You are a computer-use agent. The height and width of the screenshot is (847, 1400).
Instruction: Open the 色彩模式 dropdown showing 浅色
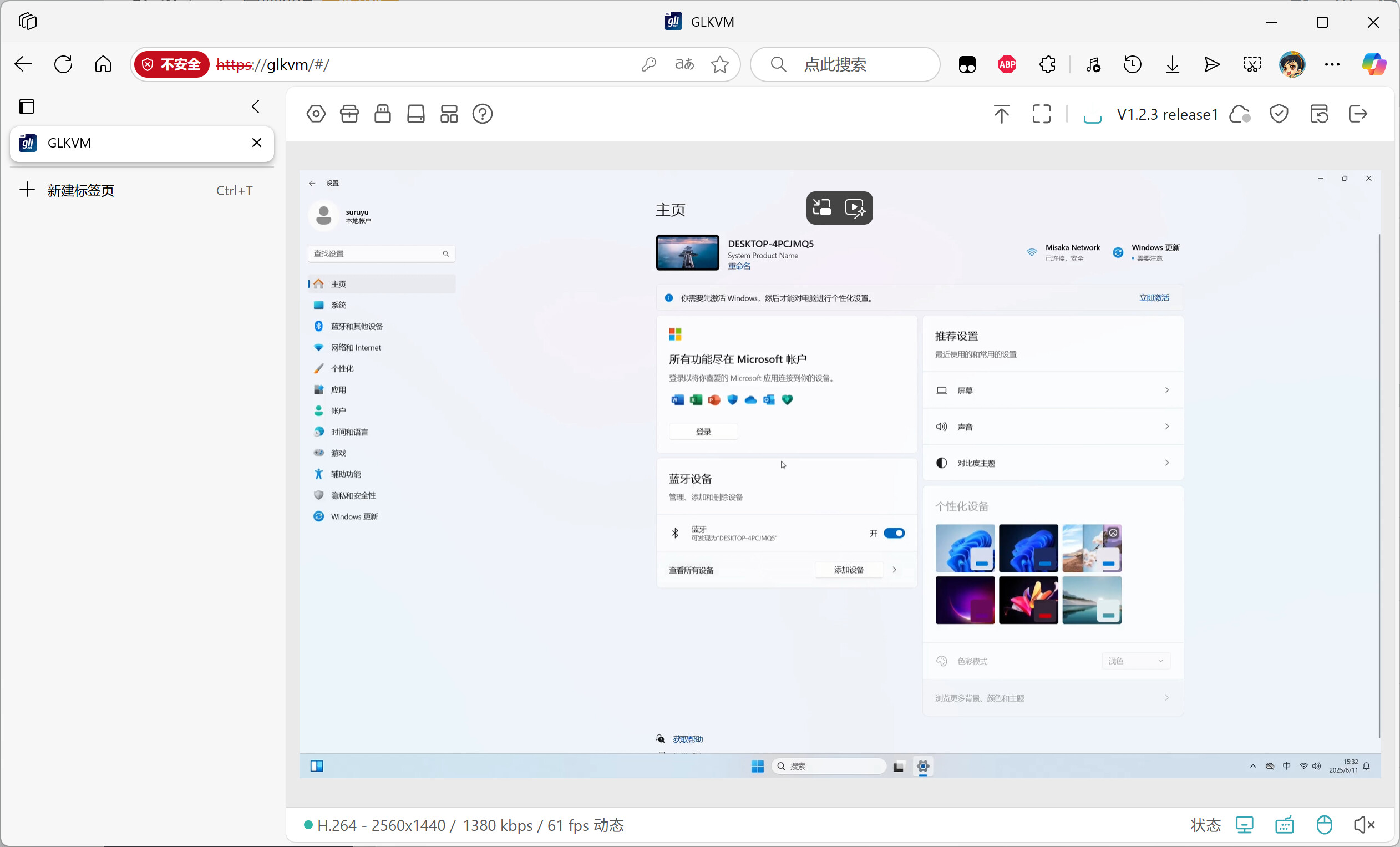1136,661
